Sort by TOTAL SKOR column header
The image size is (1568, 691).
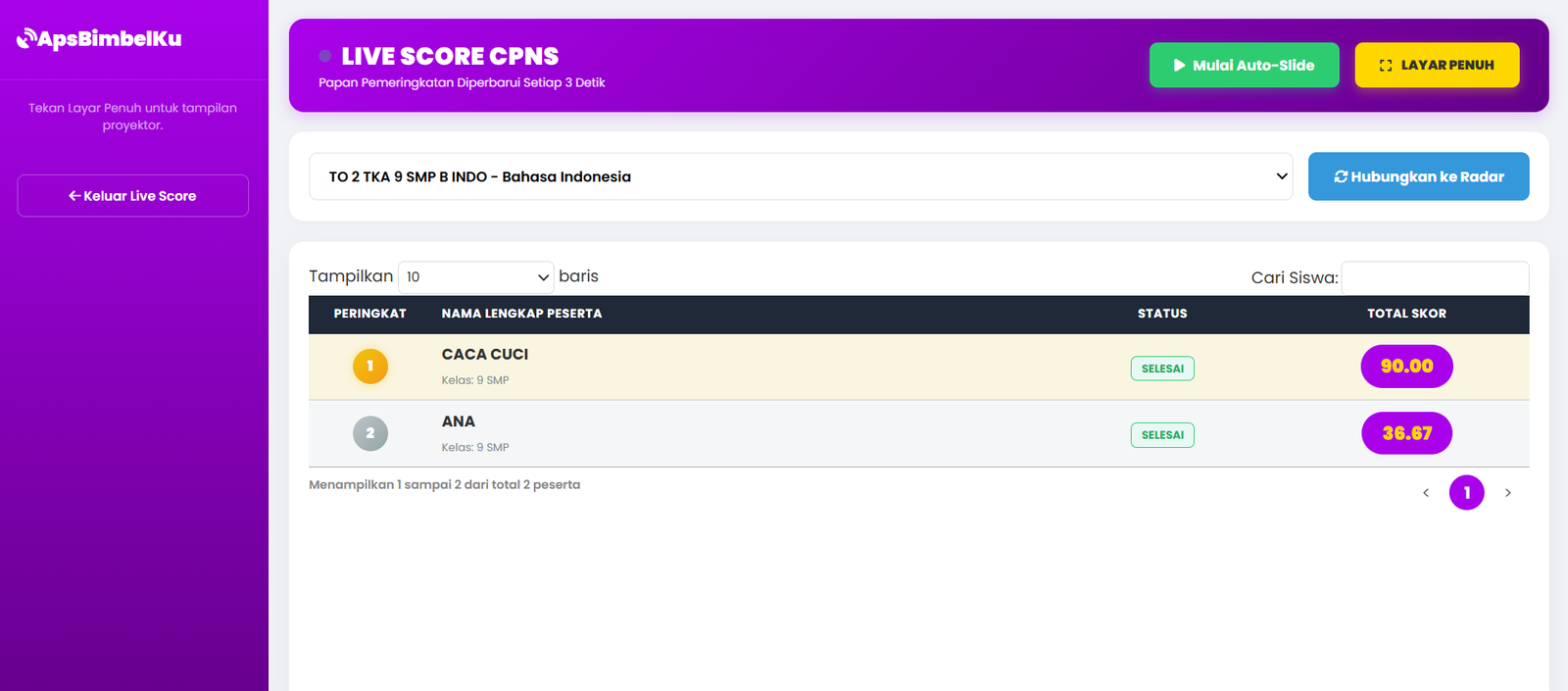1407,314
